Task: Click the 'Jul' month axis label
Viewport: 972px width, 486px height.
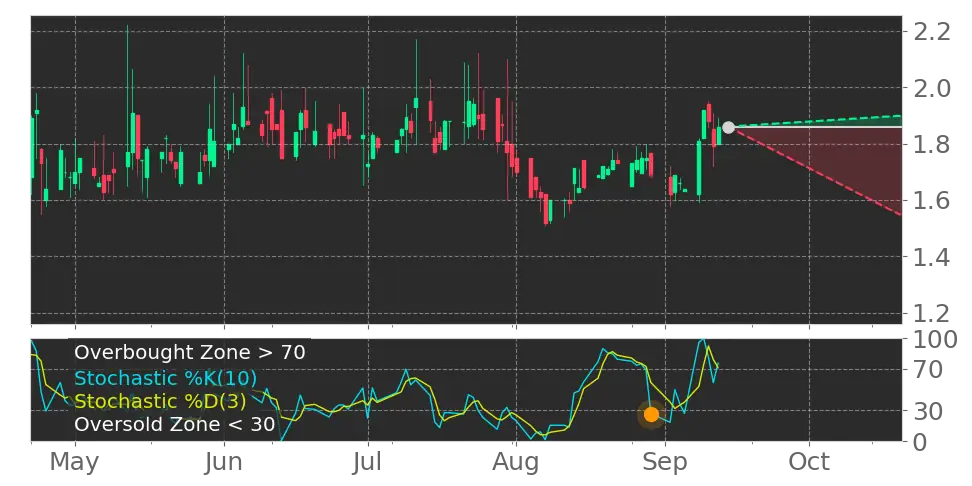Action: click(368, 462)
